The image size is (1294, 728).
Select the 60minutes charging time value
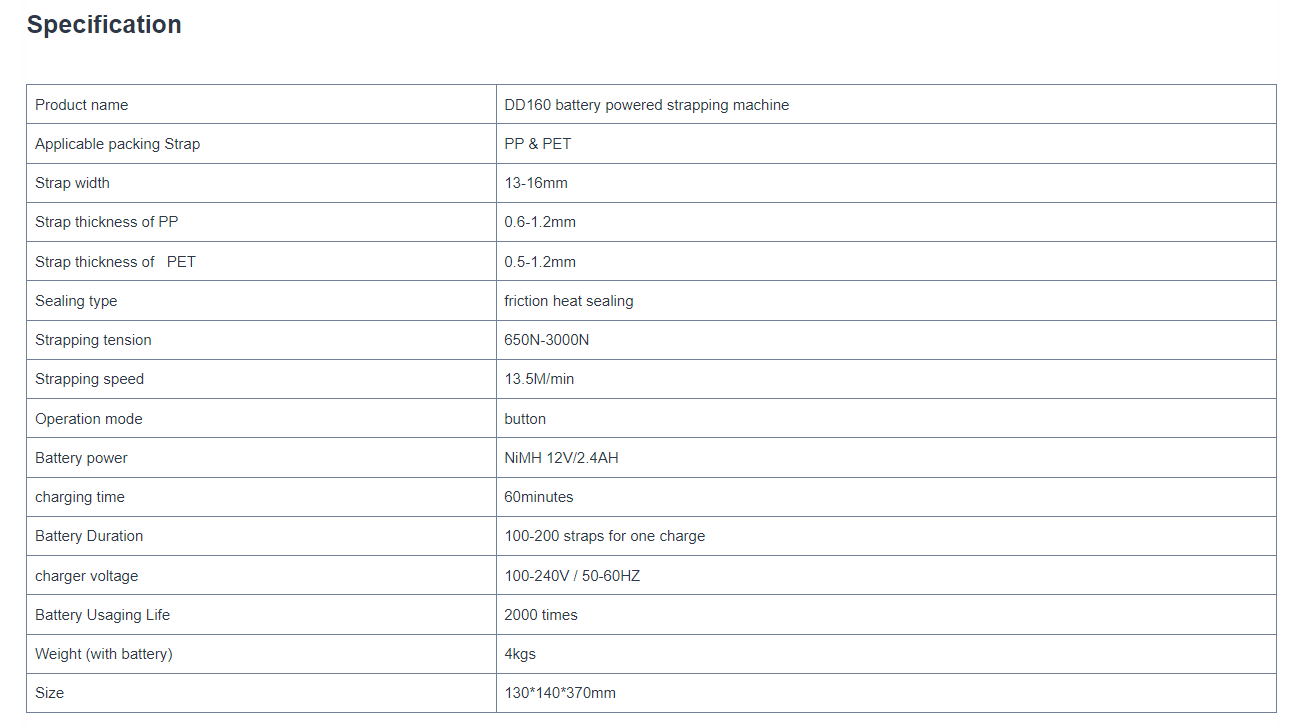click(x=539, y=497)
